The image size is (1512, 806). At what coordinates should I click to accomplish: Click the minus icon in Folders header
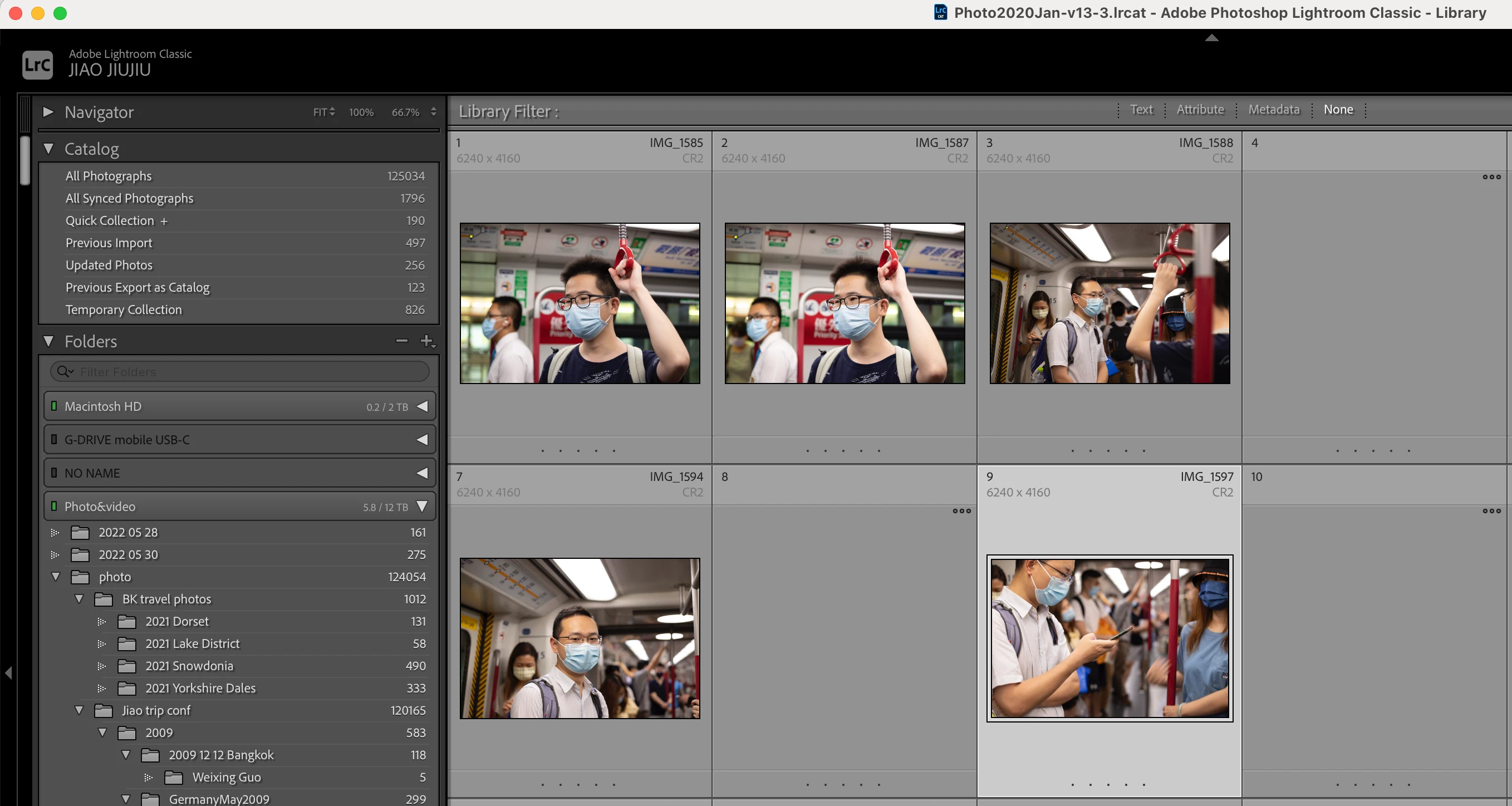click(401, 341)
